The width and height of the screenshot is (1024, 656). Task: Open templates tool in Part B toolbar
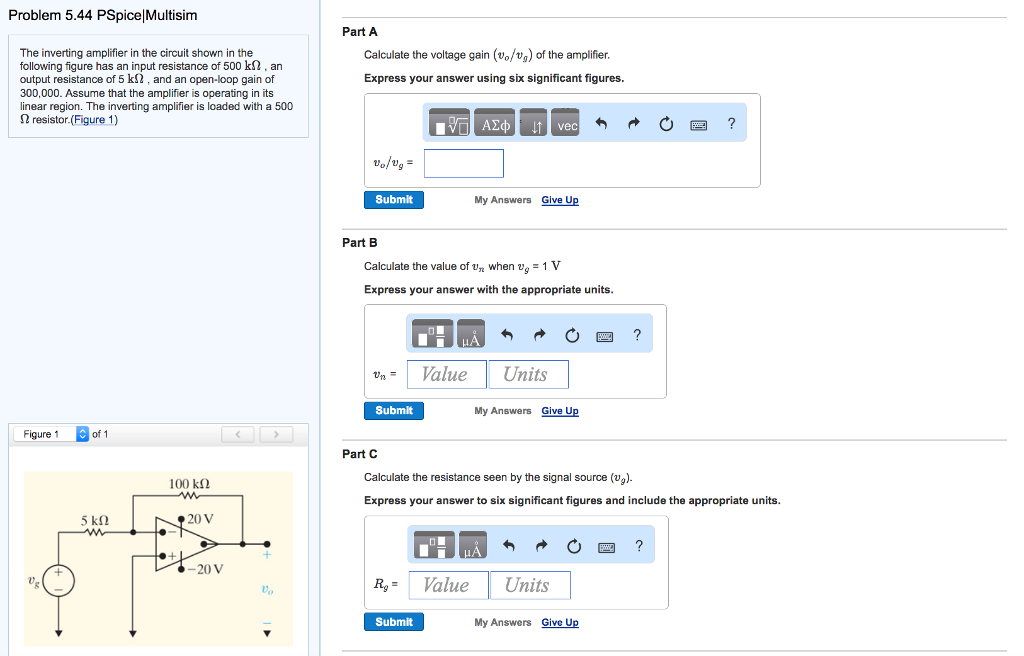click(x=432, y=334)
